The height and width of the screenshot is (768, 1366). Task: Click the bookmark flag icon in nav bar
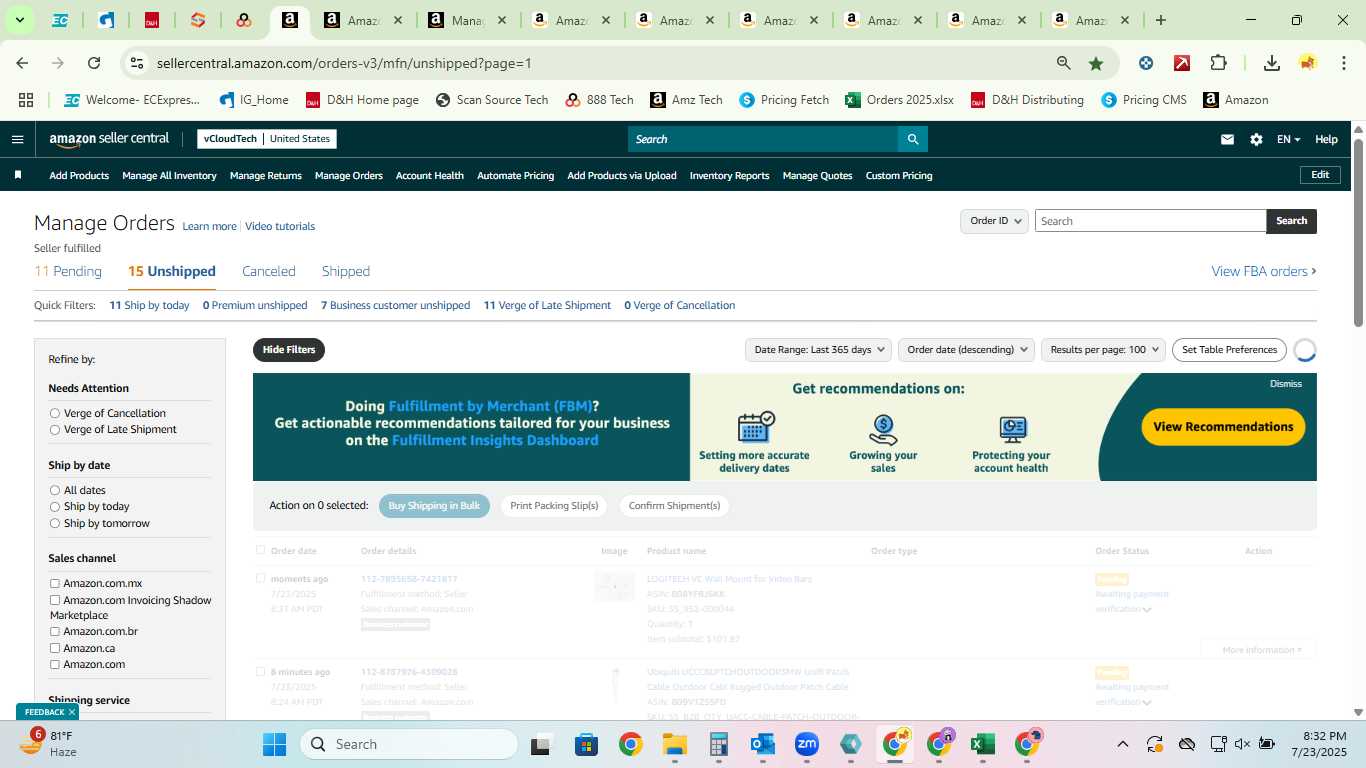click(x=18, y=175)
